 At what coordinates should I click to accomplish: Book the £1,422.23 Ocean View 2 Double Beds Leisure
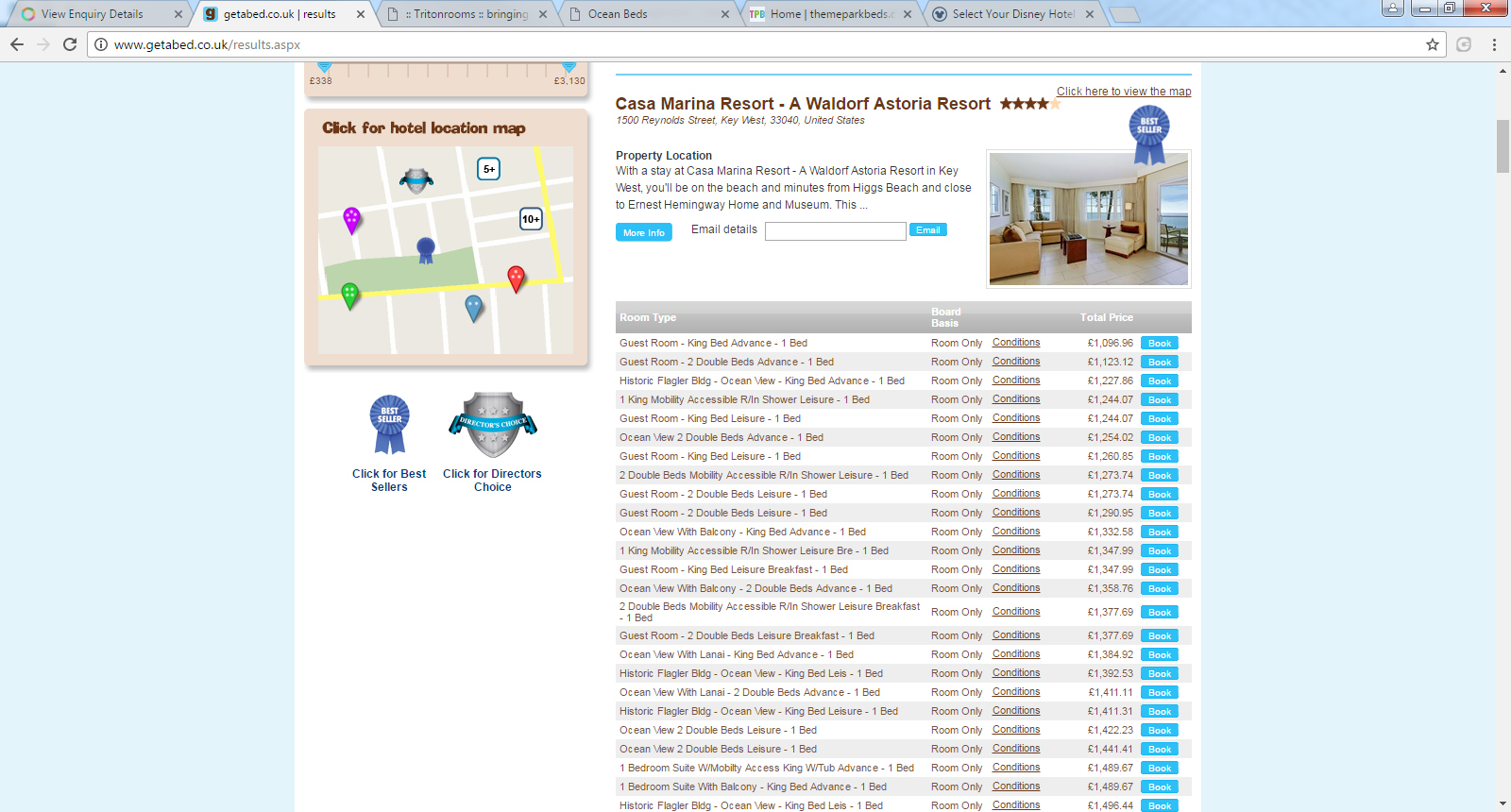(x=1160, y=731)
